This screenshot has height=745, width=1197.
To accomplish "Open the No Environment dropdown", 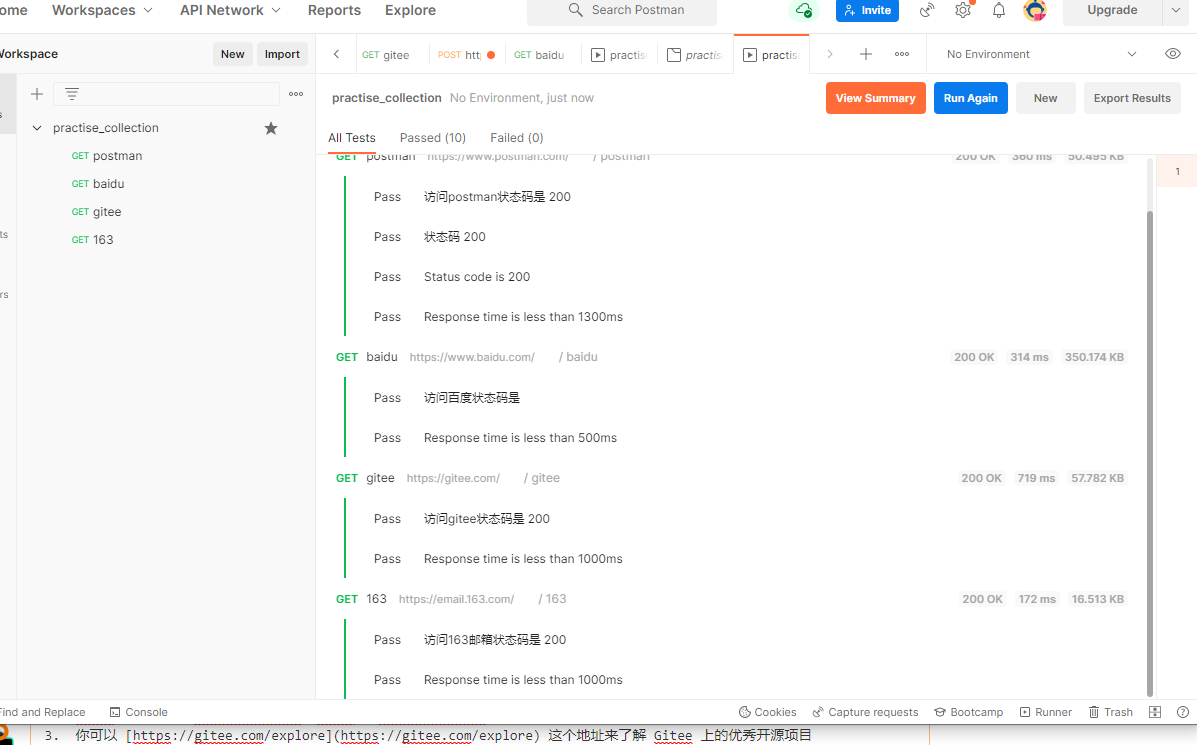I will coord(1041,54).
